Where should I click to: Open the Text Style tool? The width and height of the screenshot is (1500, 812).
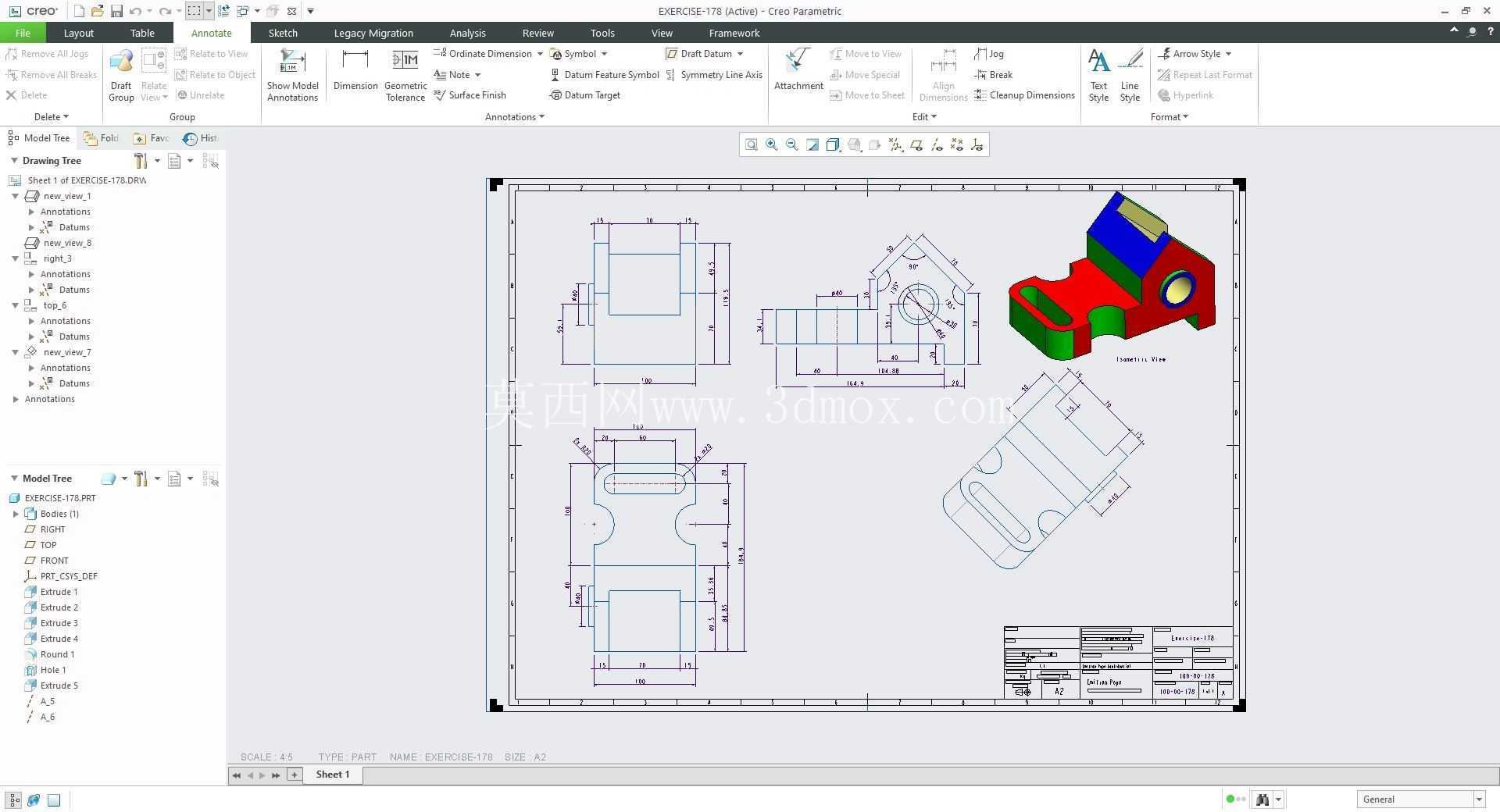[x=1098, y=76]
